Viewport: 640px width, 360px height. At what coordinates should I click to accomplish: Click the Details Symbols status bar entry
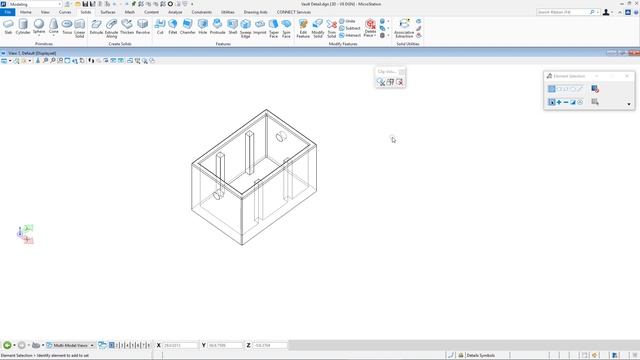click(x=480, y=356)
